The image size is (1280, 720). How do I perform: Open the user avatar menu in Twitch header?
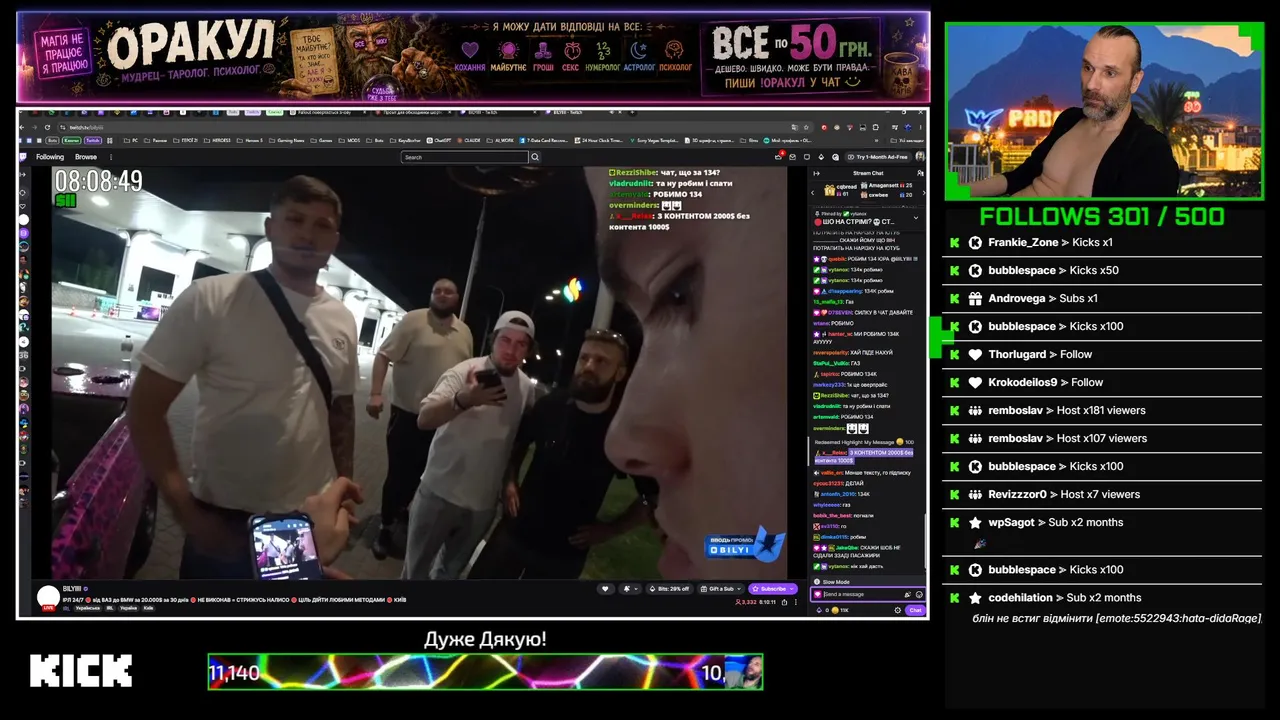920,157
